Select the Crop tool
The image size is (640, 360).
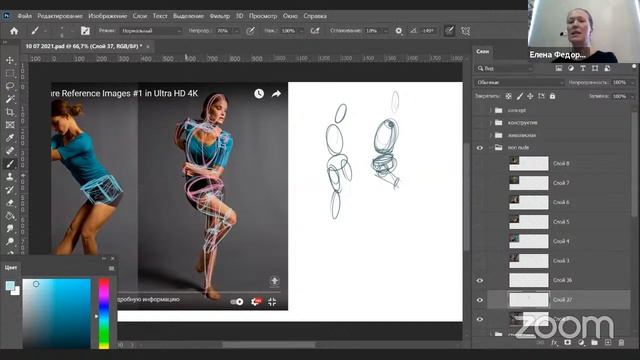10,112
